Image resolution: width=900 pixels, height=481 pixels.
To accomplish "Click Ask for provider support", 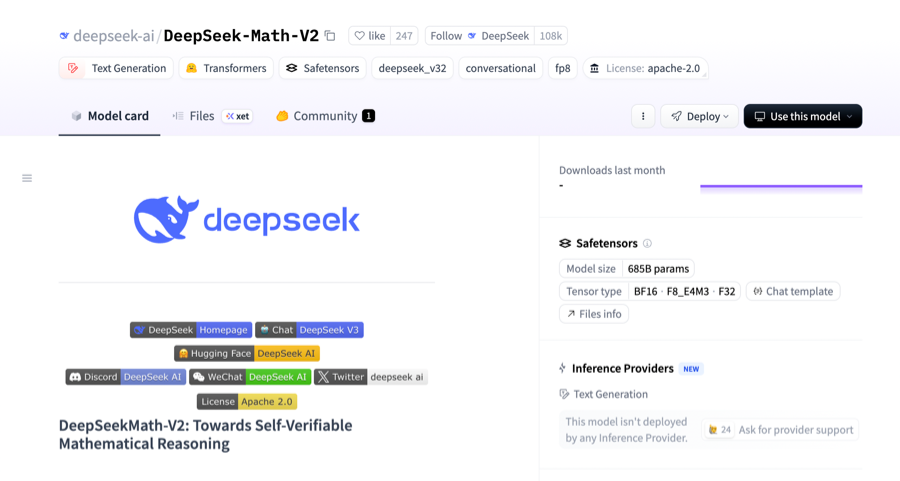I will [x=780, y=430].
